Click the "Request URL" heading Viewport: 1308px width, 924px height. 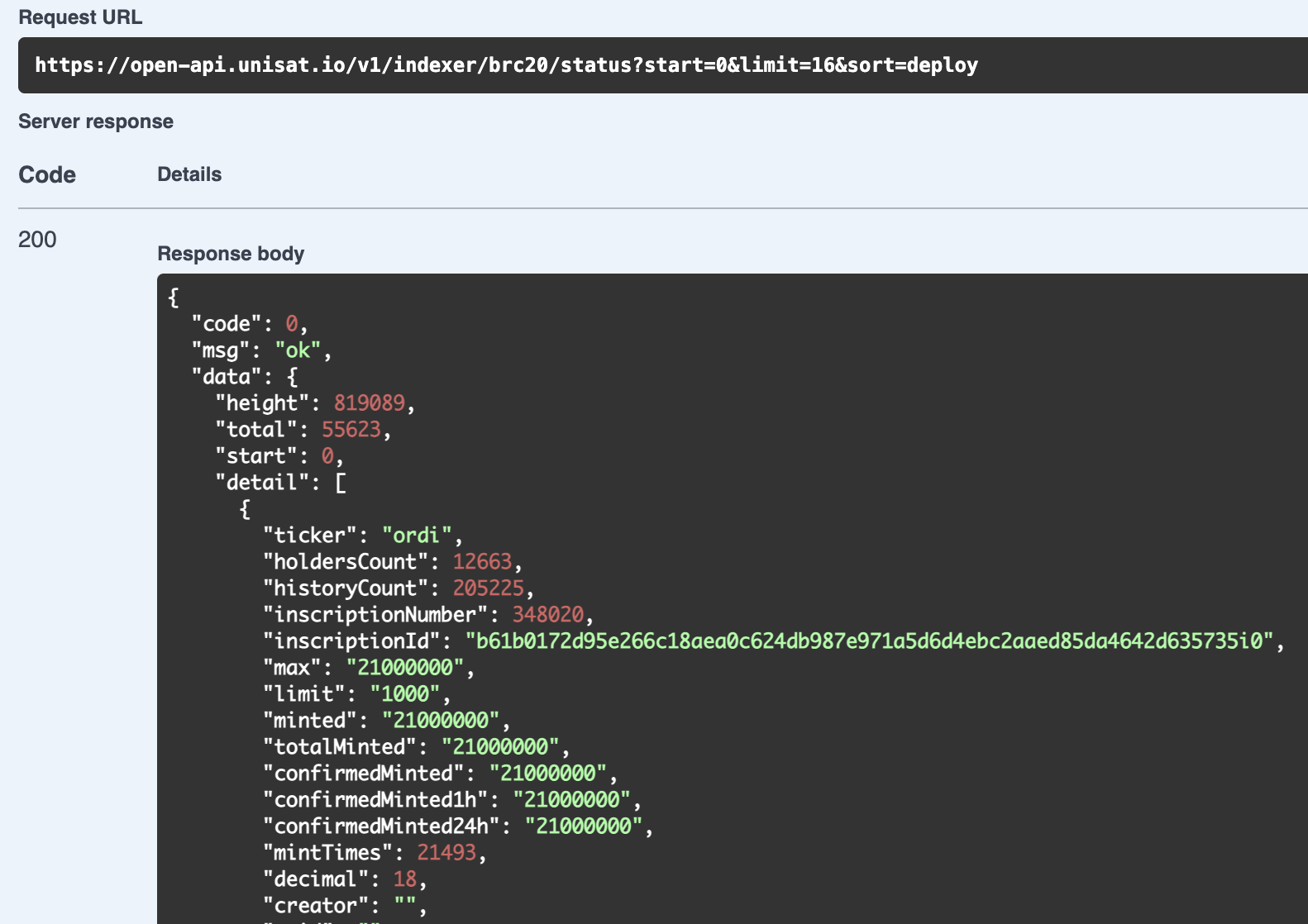[80, 17]
